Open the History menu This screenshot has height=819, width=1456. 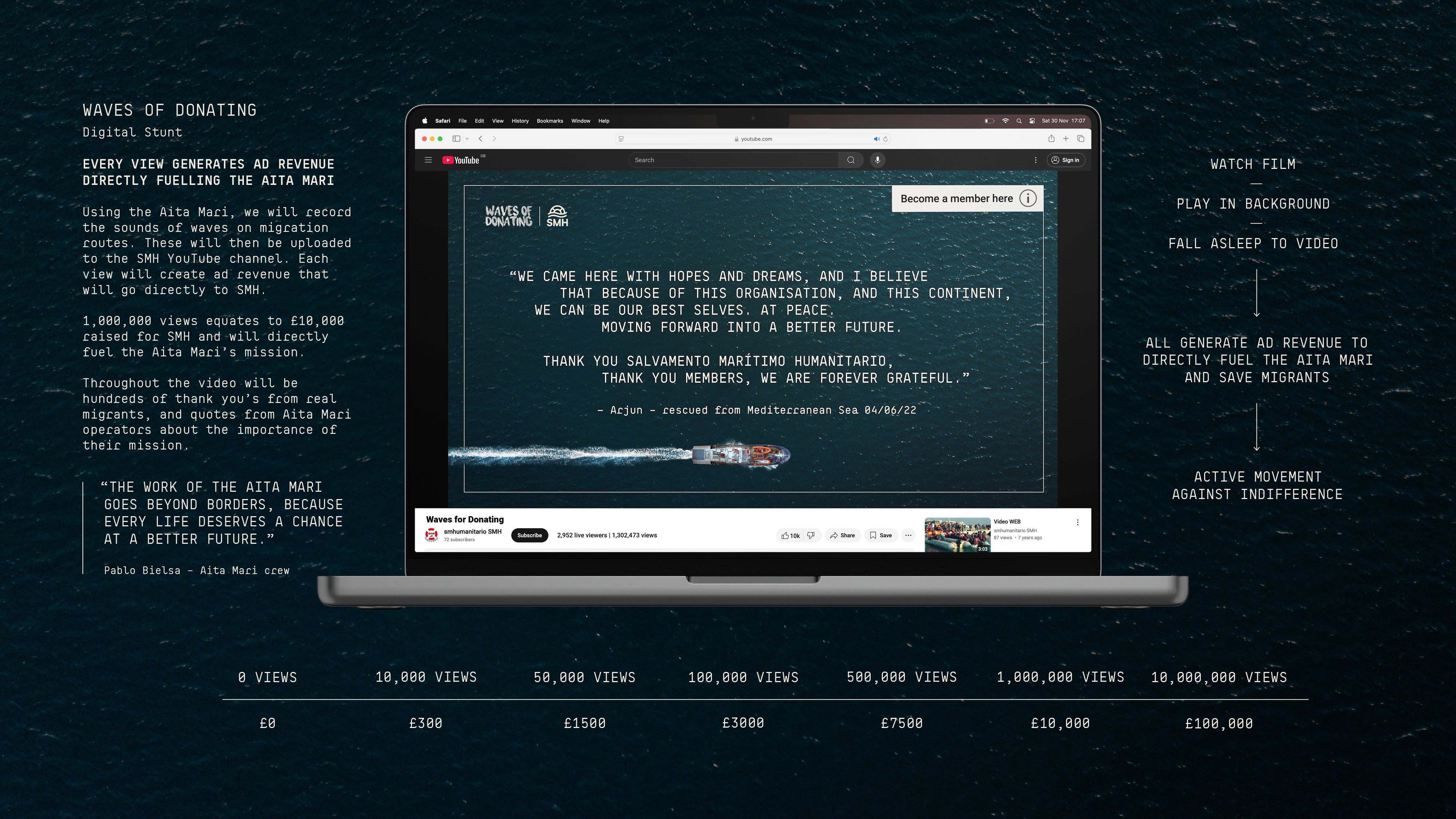tap(520, 121)
